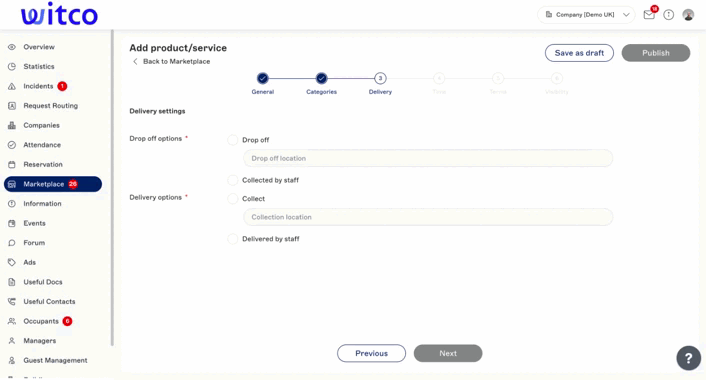Click the Companies building icon

tap(12, 125)
